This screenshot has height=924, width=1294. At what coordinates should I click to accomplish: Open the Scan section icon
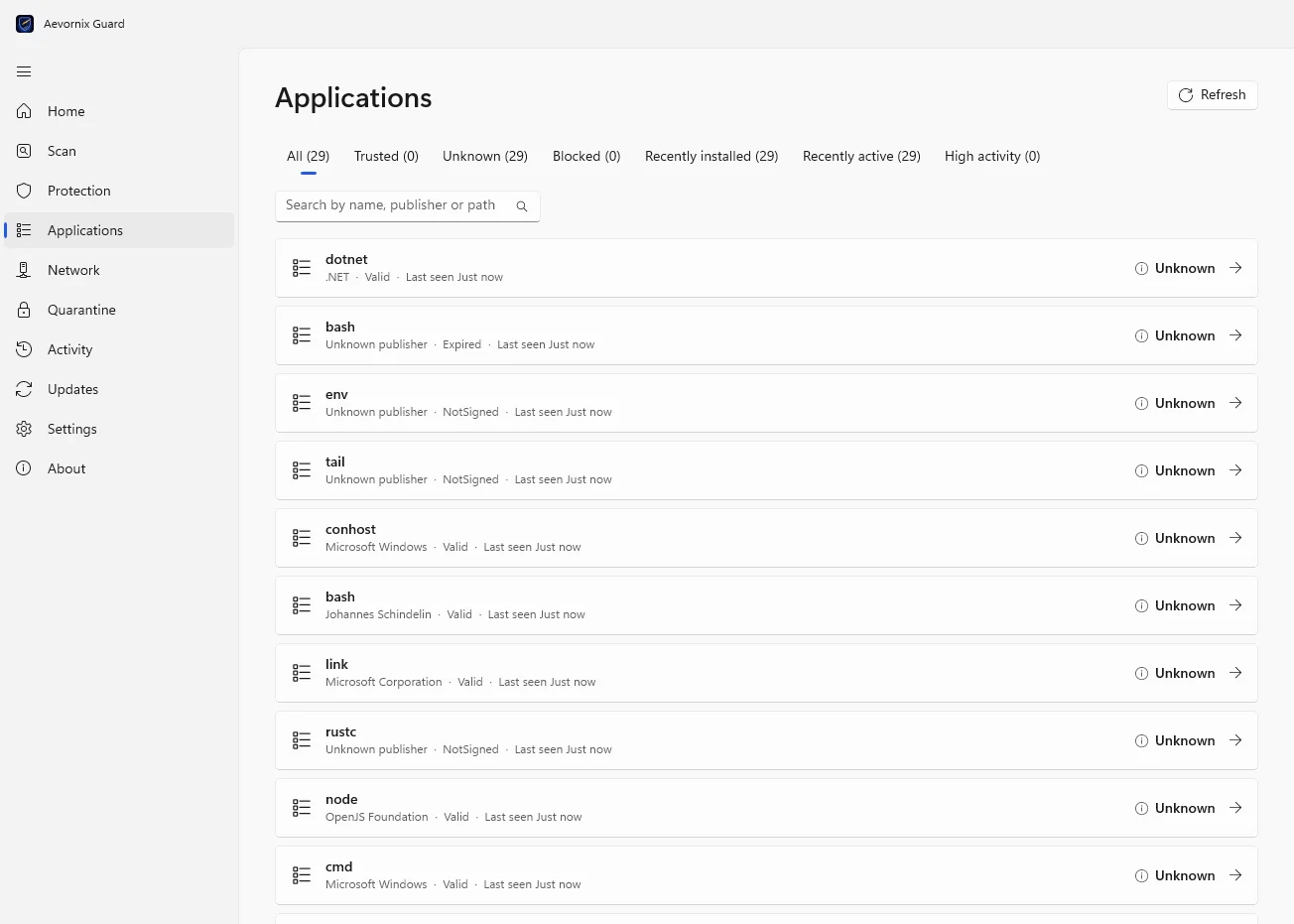click(x=24, y=151)
